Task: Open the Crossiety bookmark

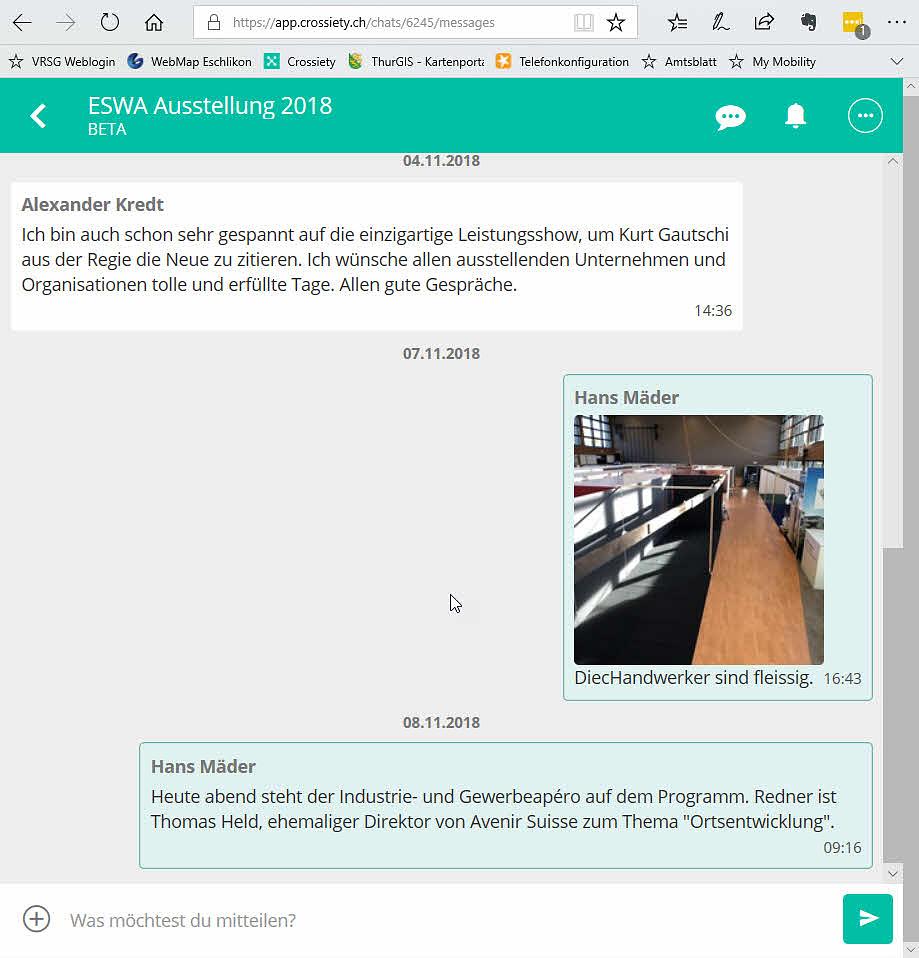Action: pyautogui.click(x=299, y=61)
